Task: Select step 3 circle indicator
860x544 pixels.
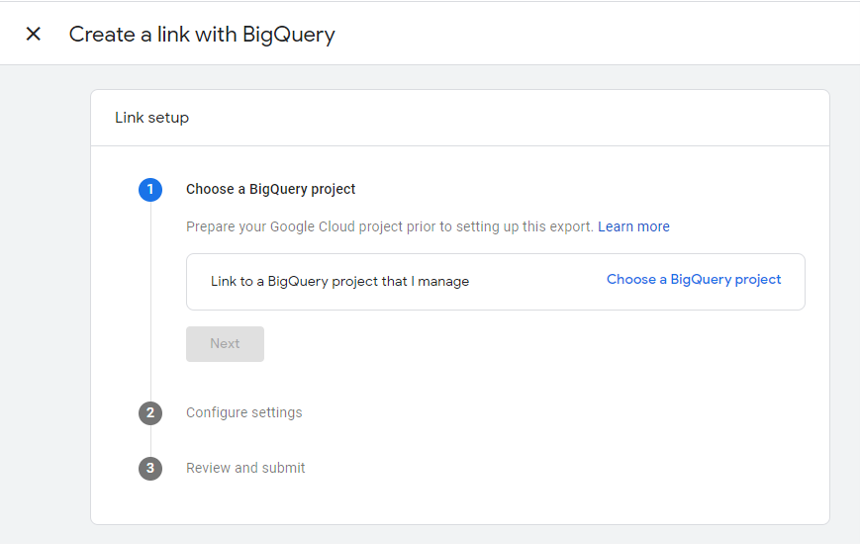Action: 150,468
